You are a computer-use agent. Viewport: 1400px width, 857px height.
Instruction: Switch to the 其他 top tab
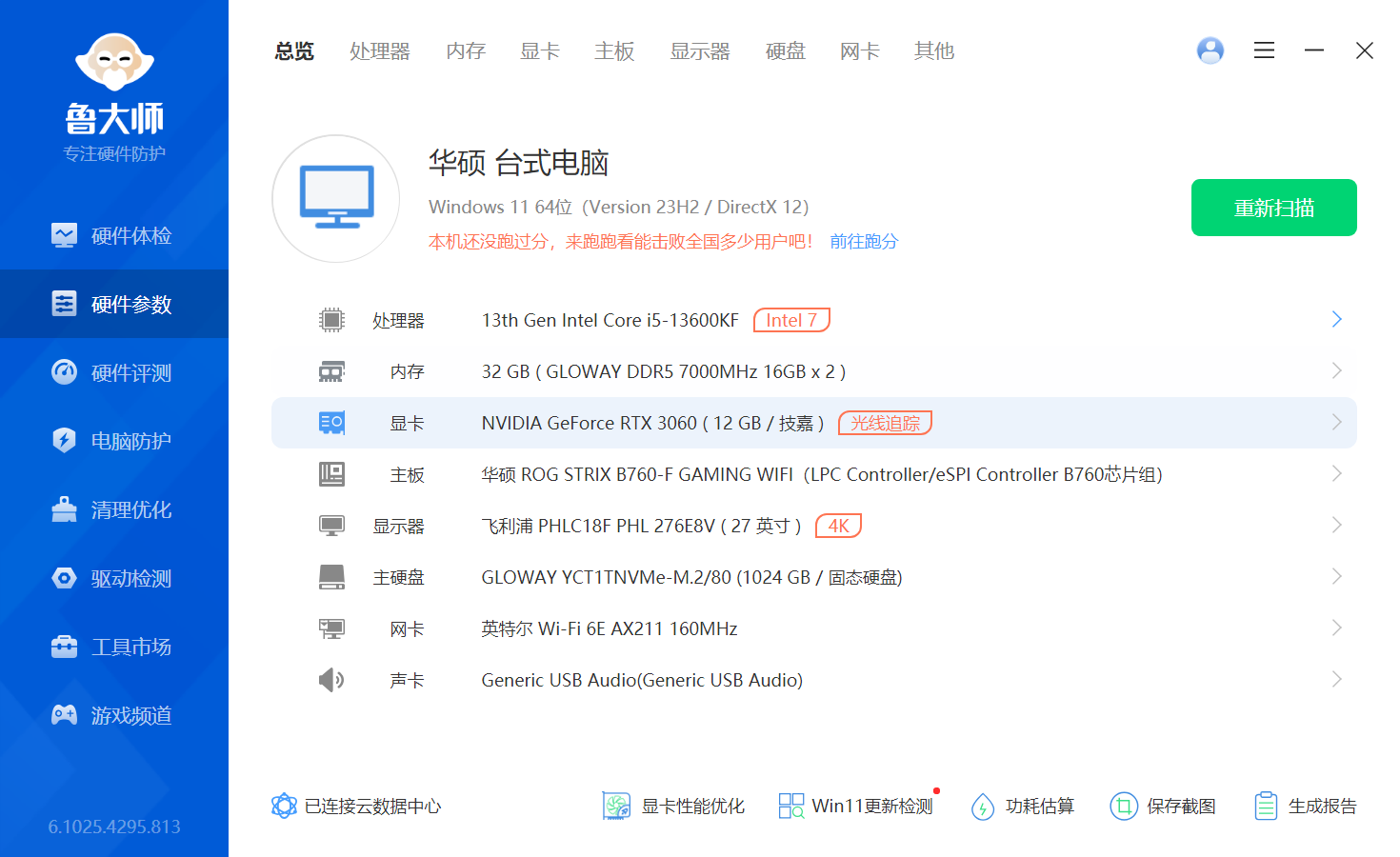[934, 51]
